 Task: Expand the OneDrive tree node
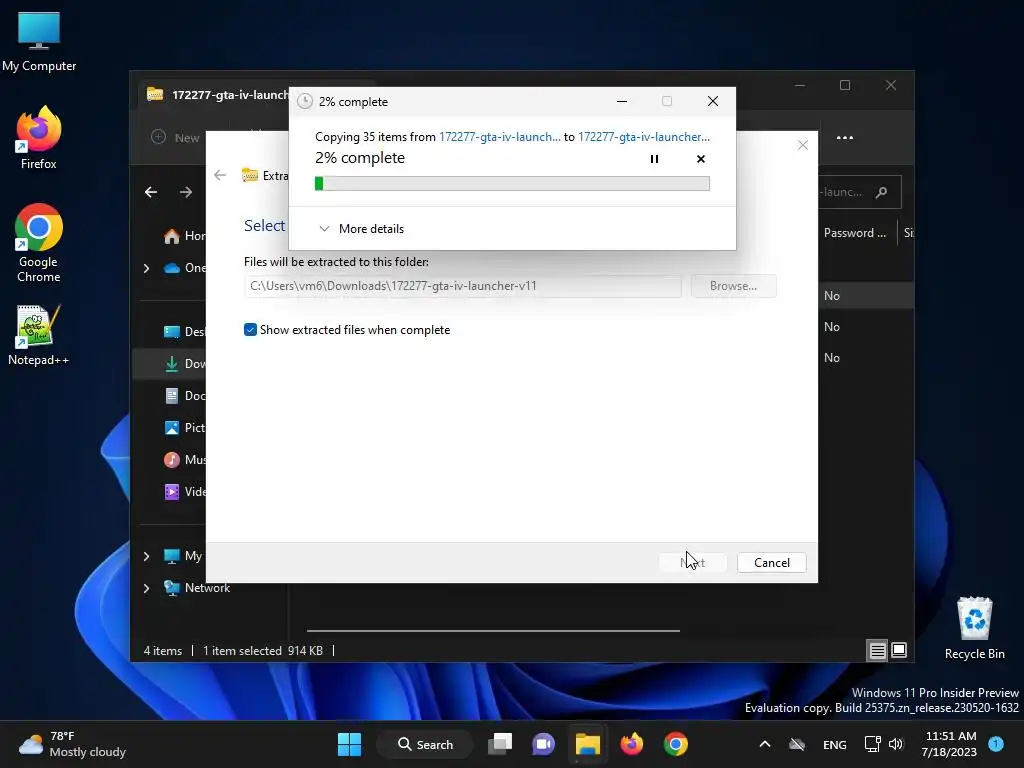tap(146, 268)
